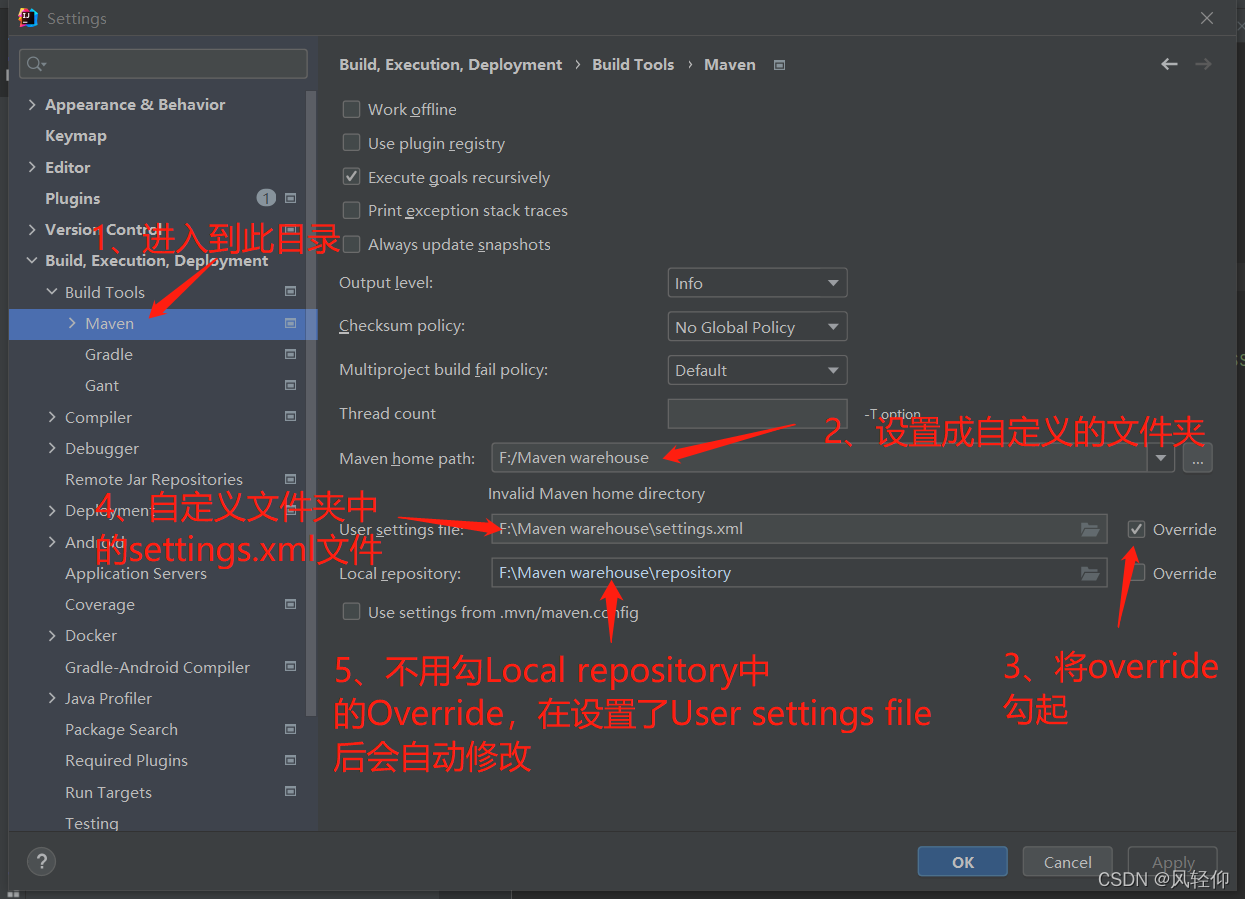This screenshot has height=899, width=1245.
Task: Click the project icon on the Gant row
Action: pyautogui.click(x=291, y=385)
